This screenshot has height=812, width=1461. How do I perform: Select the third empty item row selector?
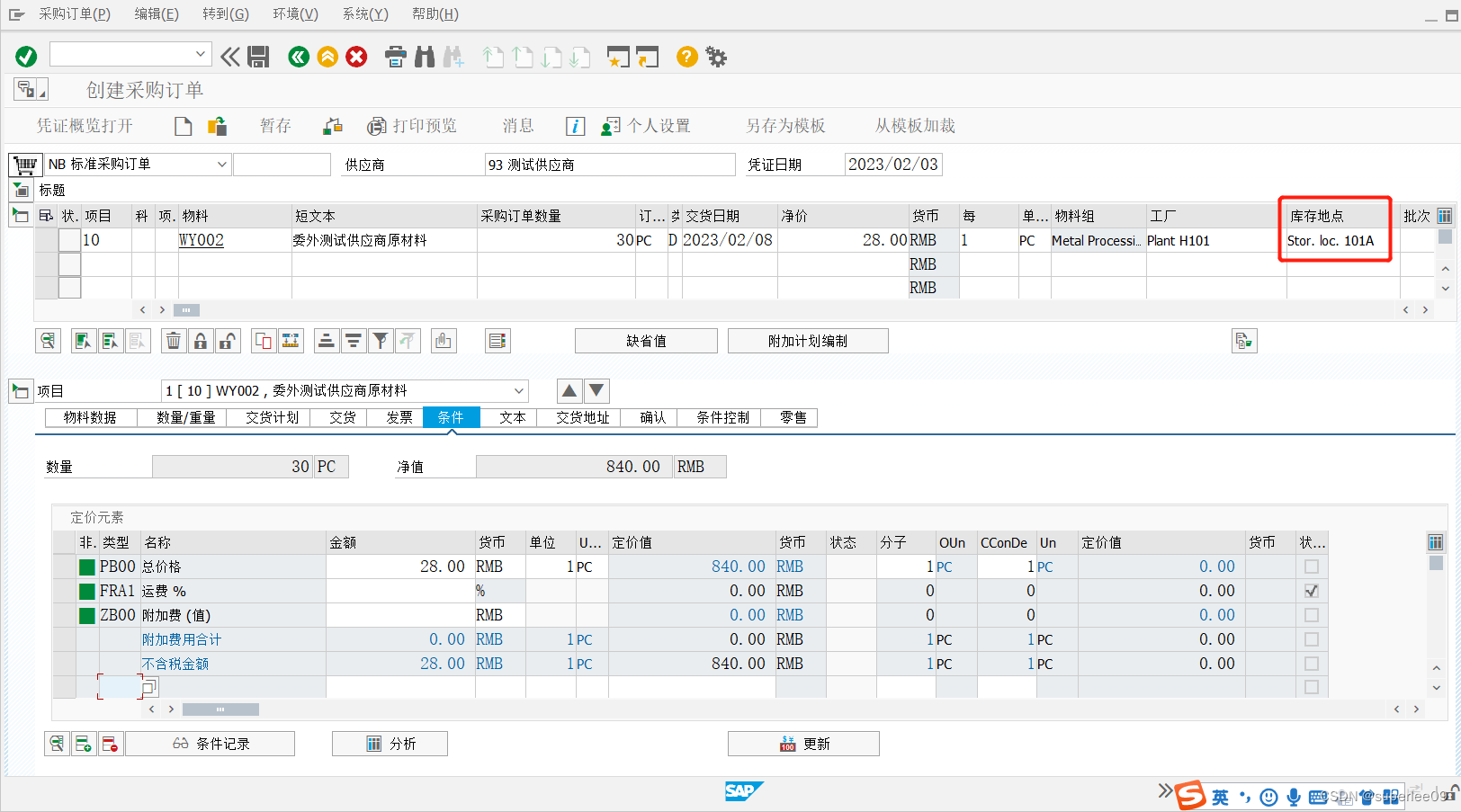tap(69, 288)
